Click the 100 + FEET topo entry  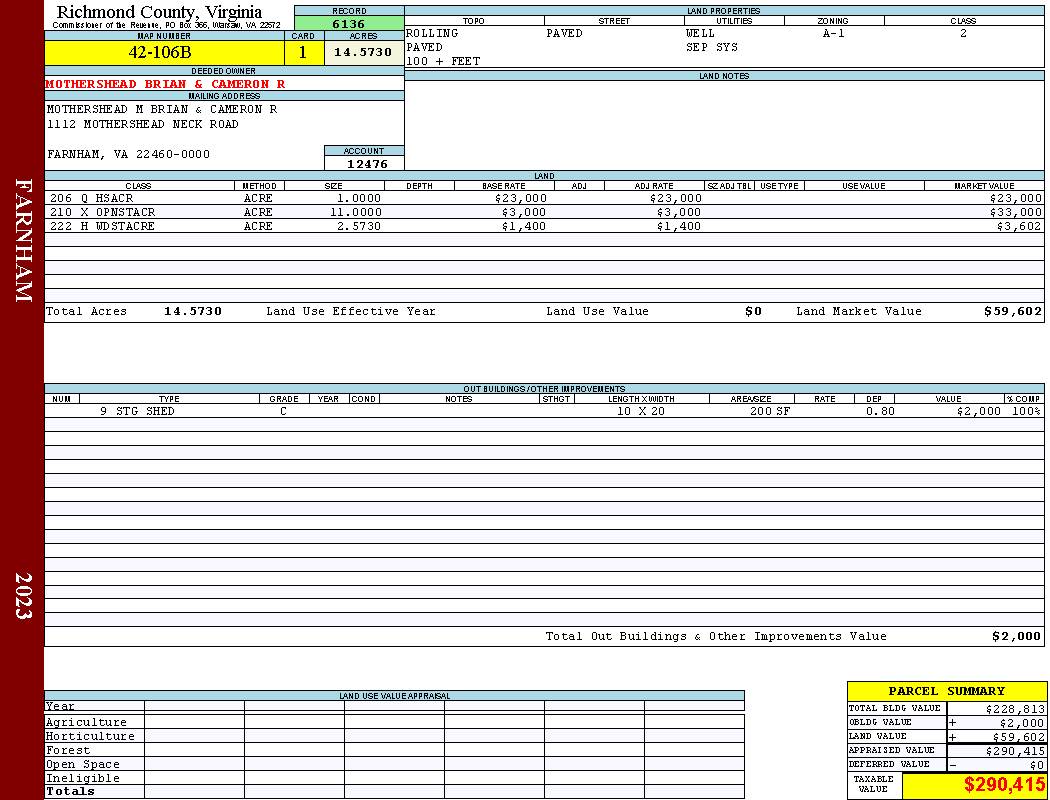click(443, 62)
